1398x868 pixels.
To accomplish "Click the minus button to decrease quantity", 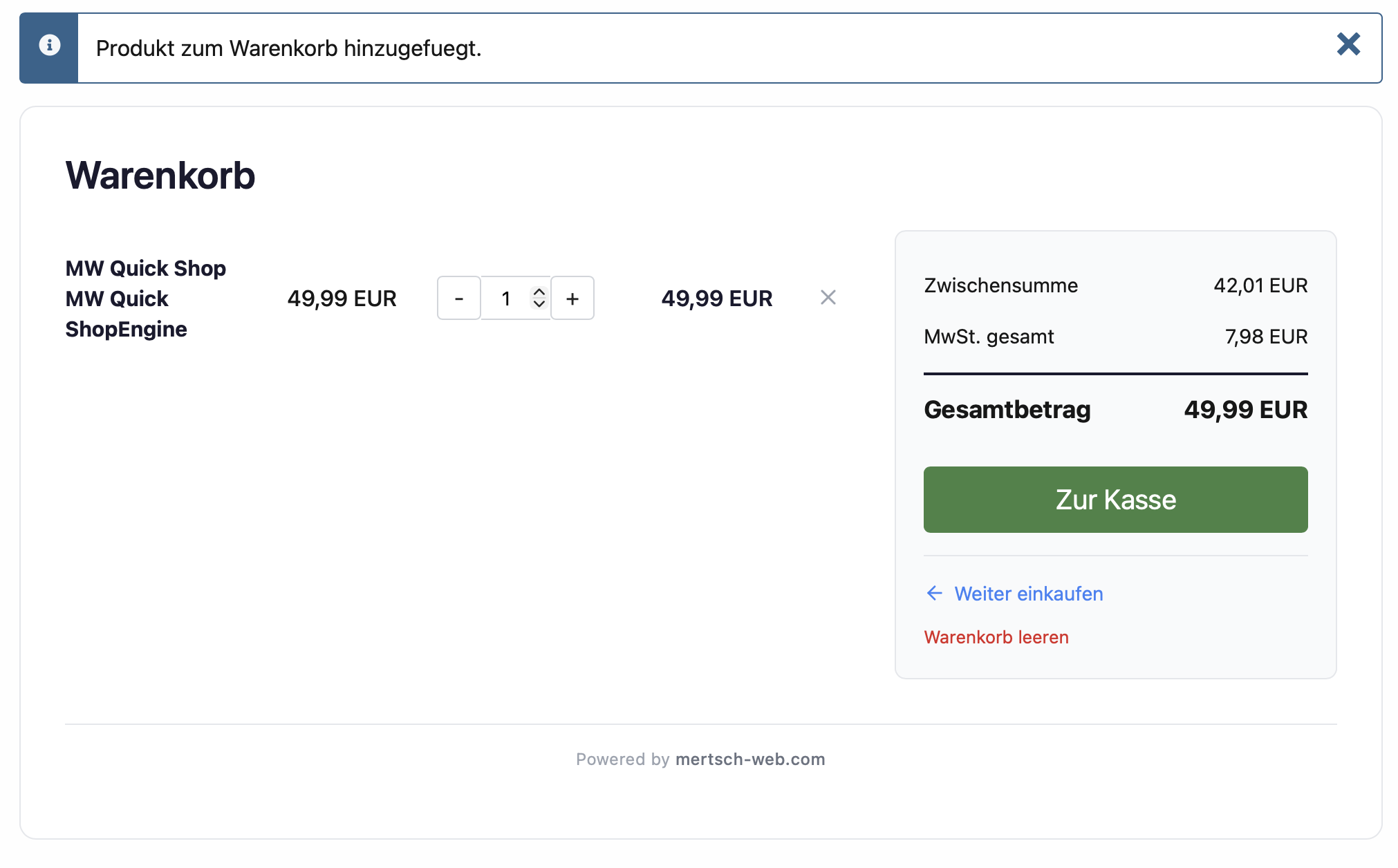I will coord(458,298).
